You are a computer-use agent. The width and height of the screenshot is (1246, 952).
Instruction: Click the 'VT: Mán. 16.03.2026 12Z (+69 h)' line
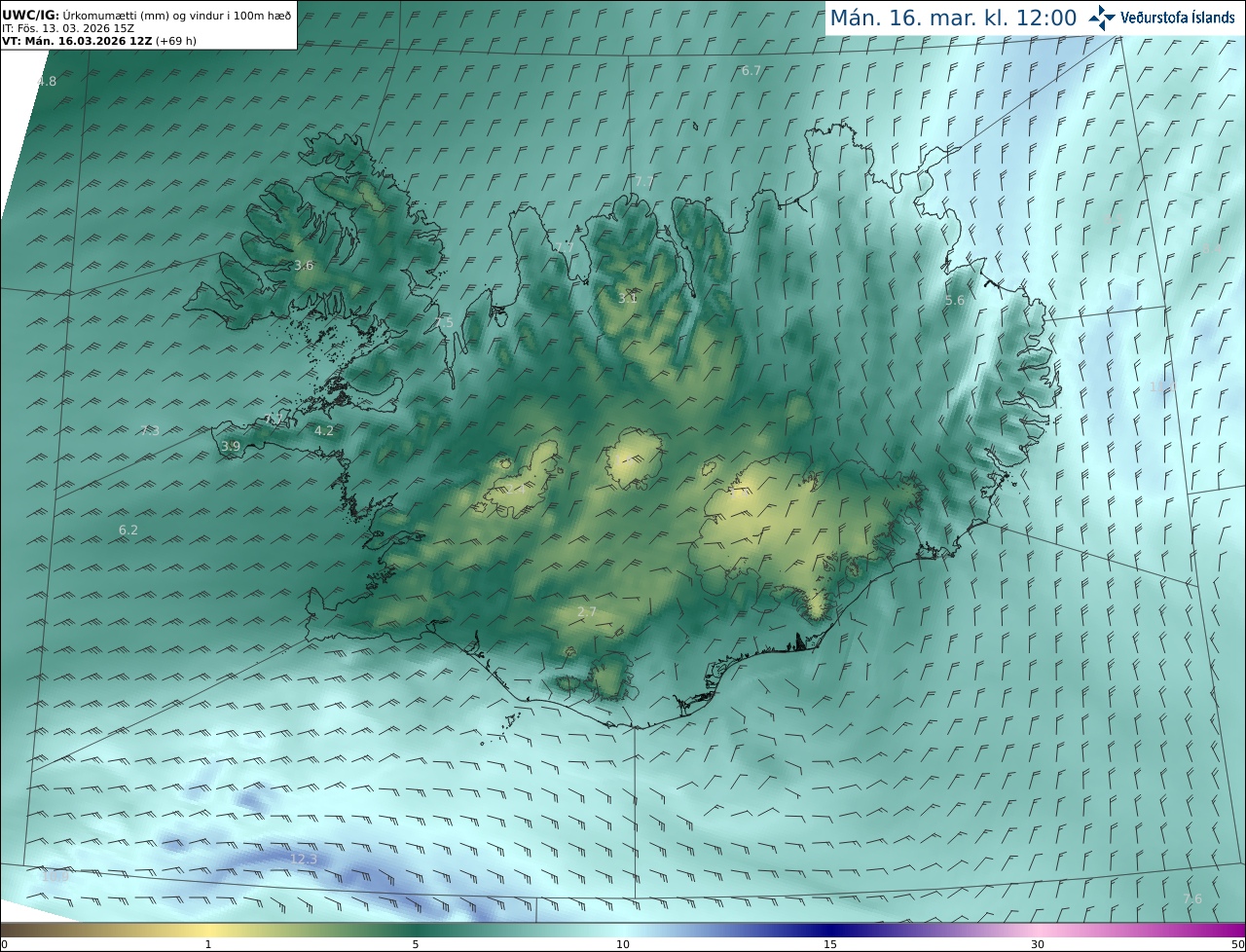pos(98,41)
